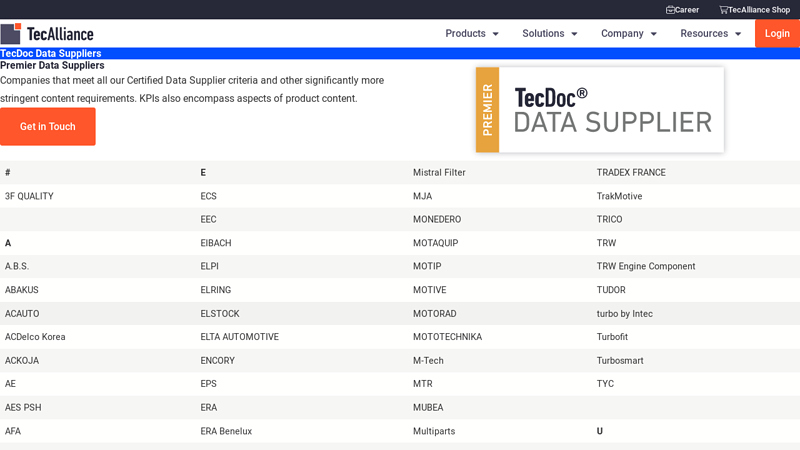Image resolution: width=800 pixels, height=450 pixels.
Task: Select the TUDOR supplier entry
Action: click(x=611, y=290)
